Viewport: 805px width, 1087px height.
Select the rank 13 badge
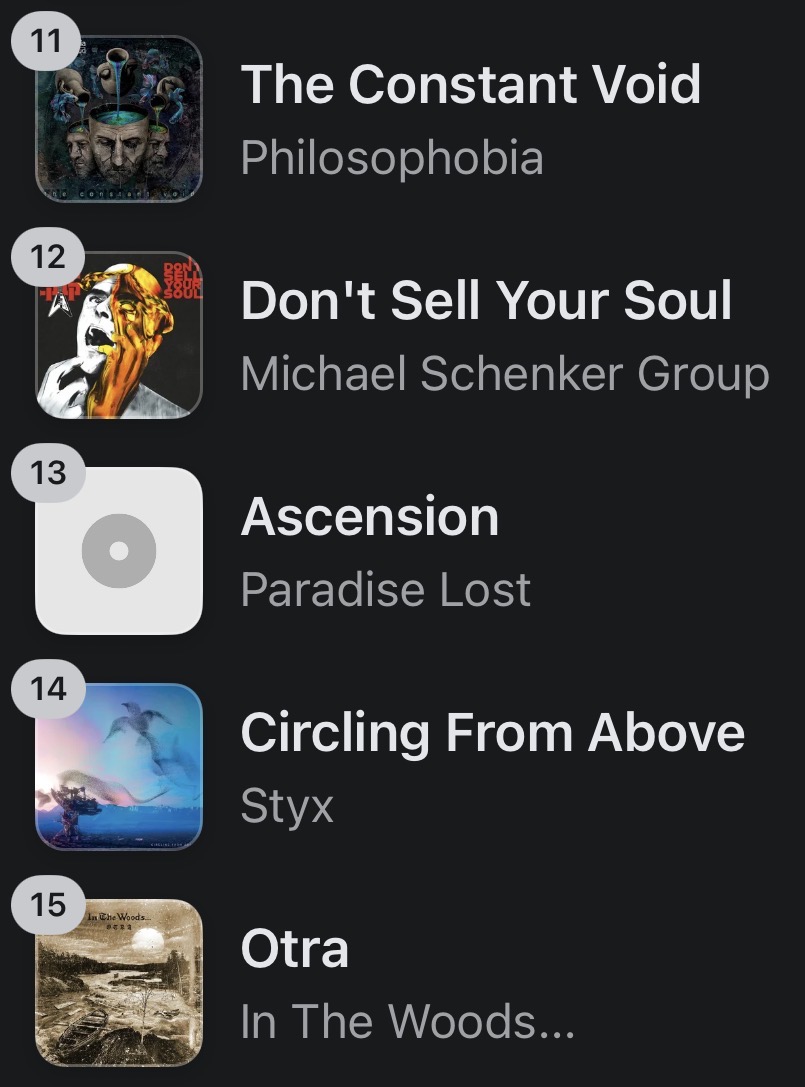click(47, 473)
